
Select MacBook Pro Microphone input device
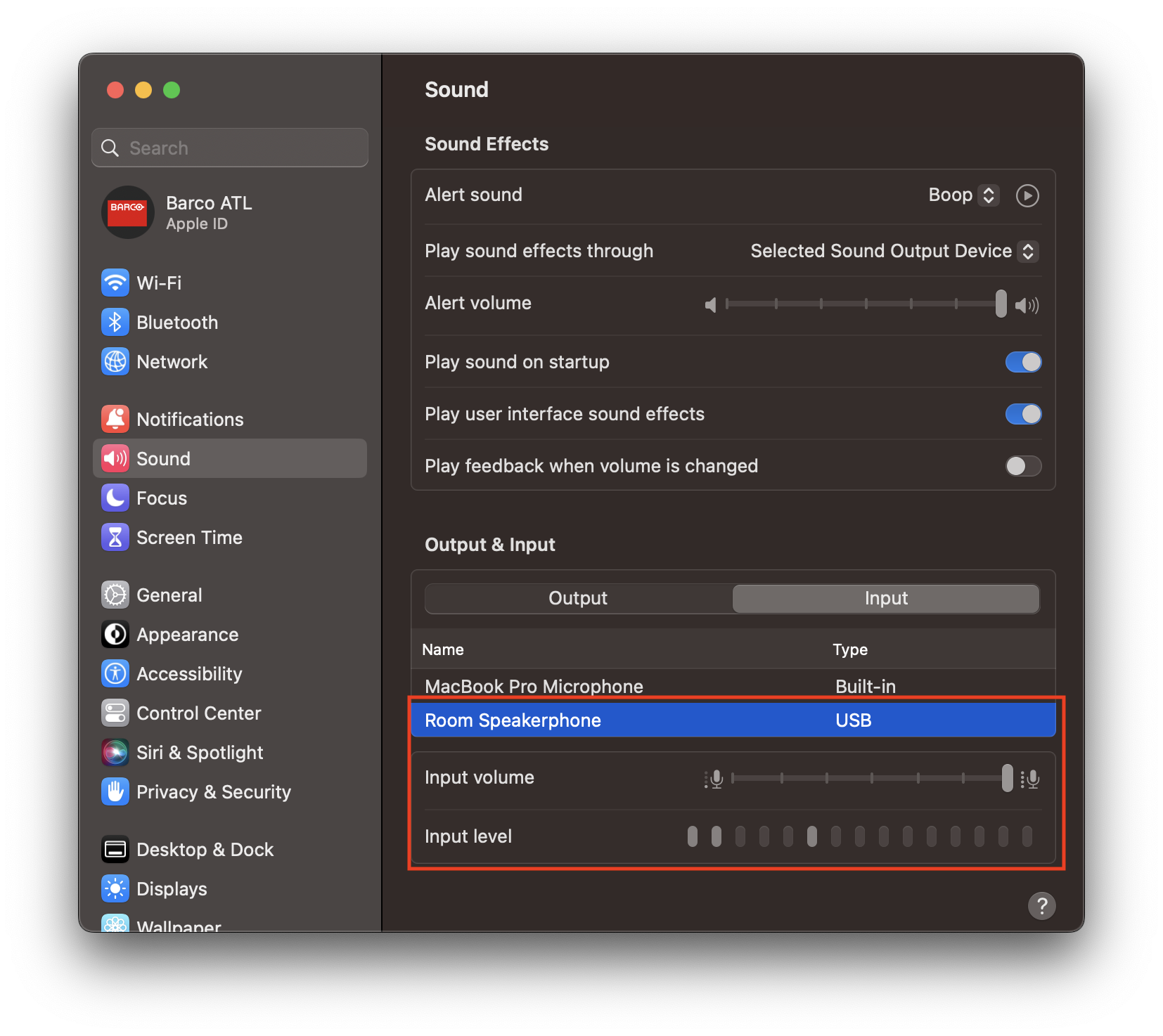point(534,686)
